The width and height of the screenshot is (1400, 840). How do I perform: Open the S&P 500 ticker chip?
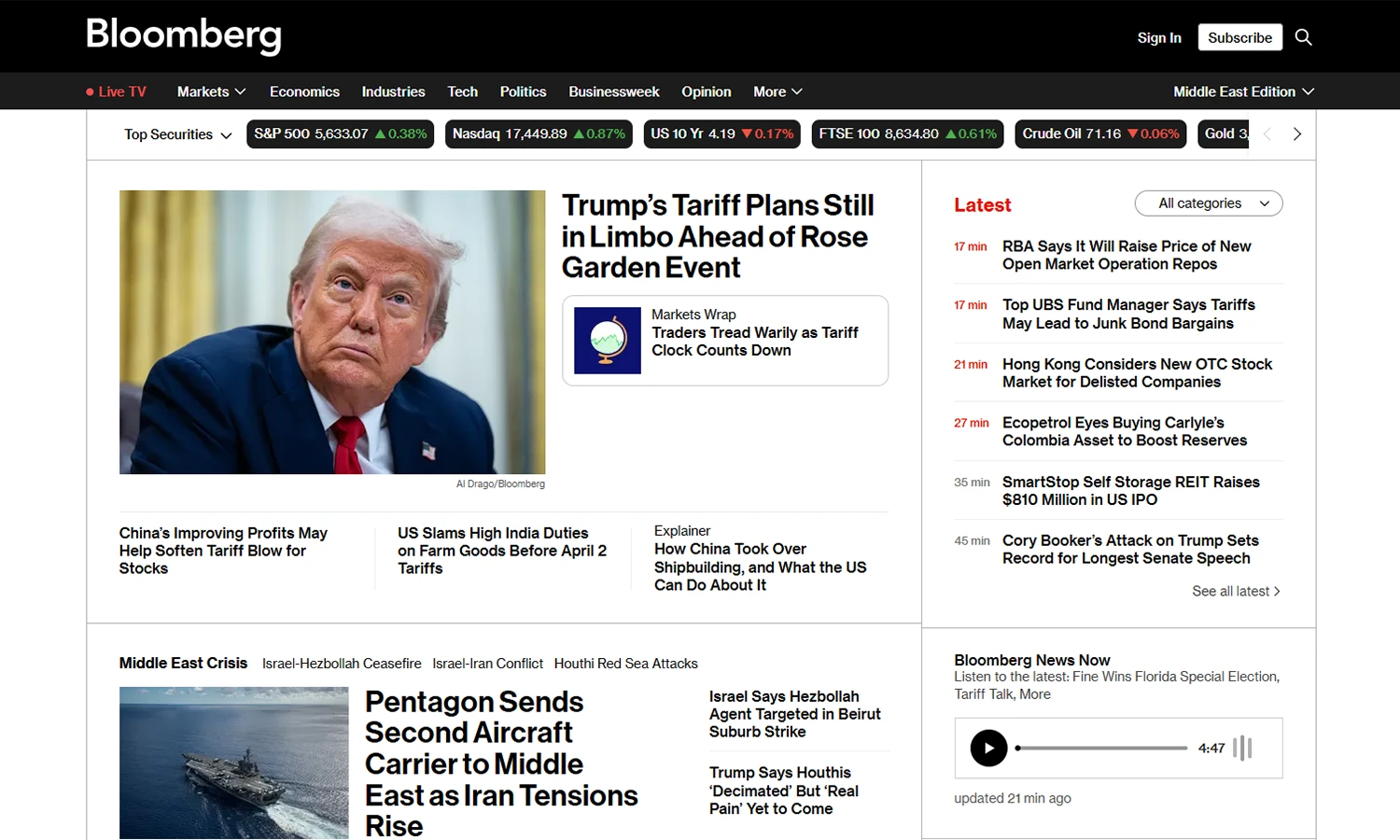coord(340,133)
